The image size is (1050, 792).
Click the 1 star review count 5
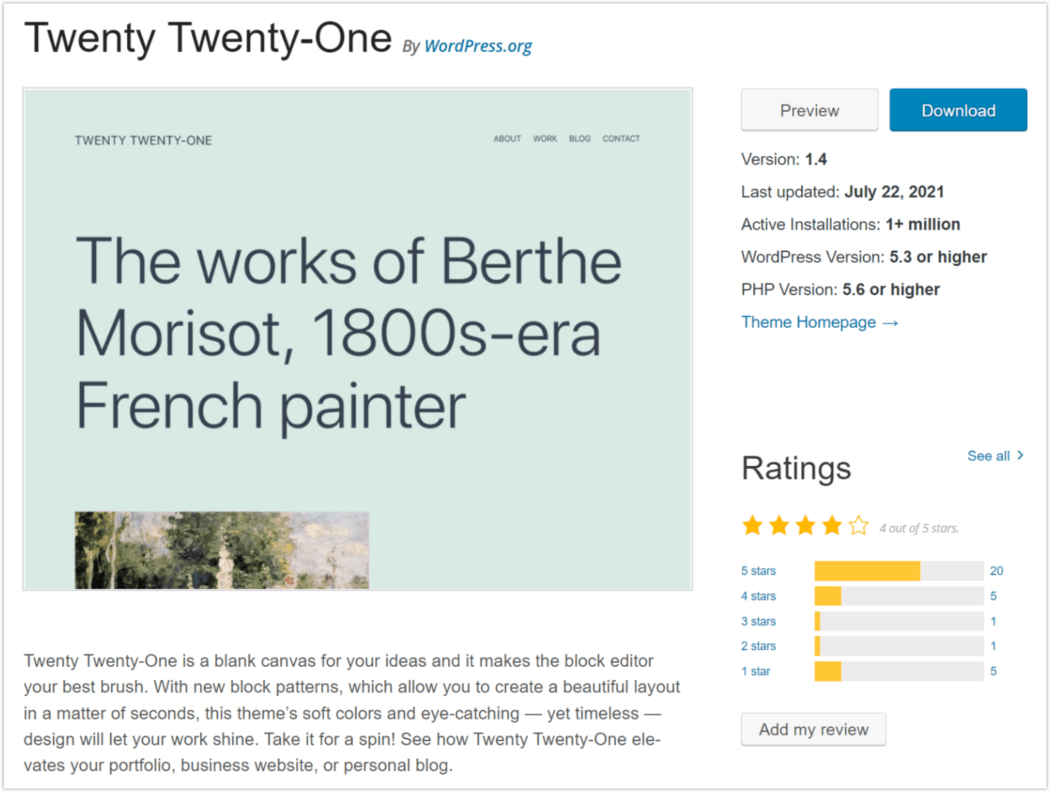pyautogui.click(x=993, y=671)
